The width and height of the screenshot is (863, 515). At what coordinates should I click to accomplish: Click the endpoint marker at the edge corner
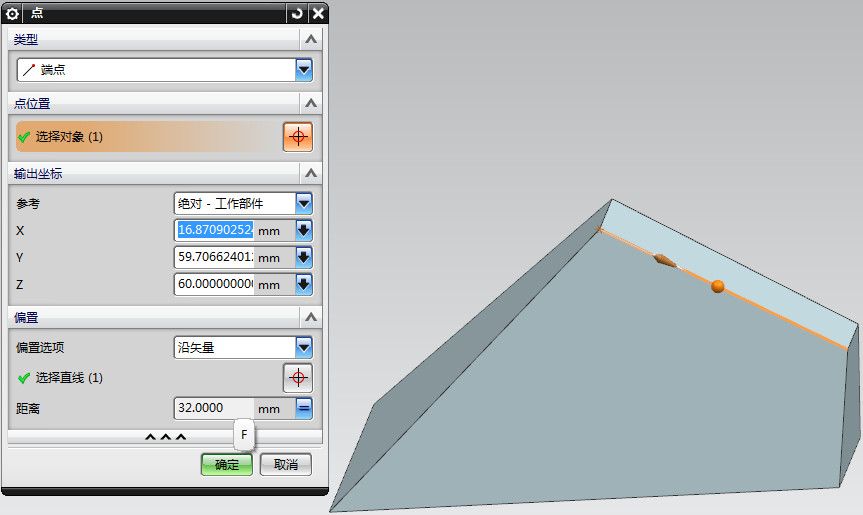point(599,229)
